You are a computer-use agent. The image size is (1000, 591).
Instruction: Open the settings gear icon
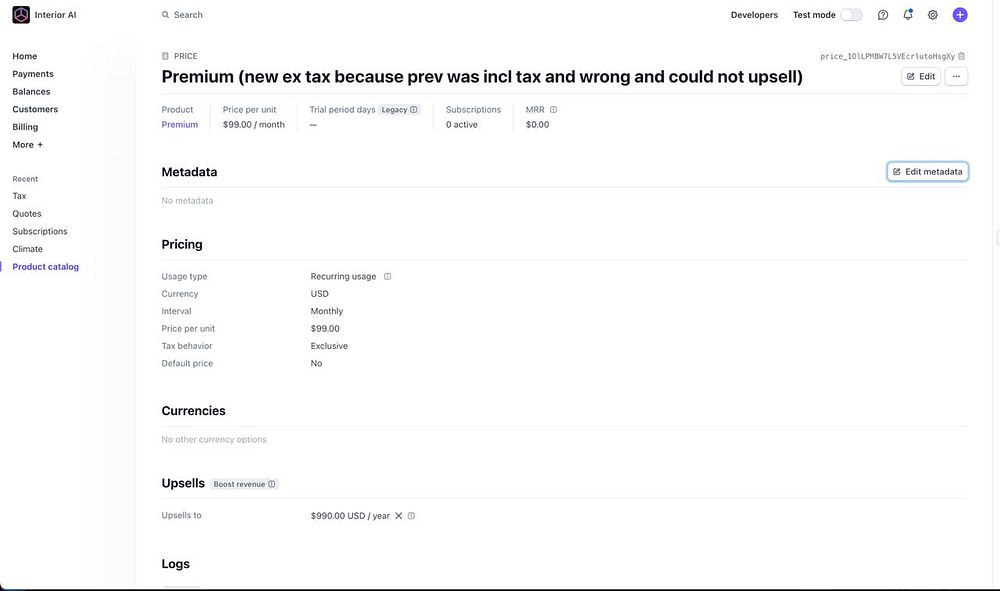point(933,15)
